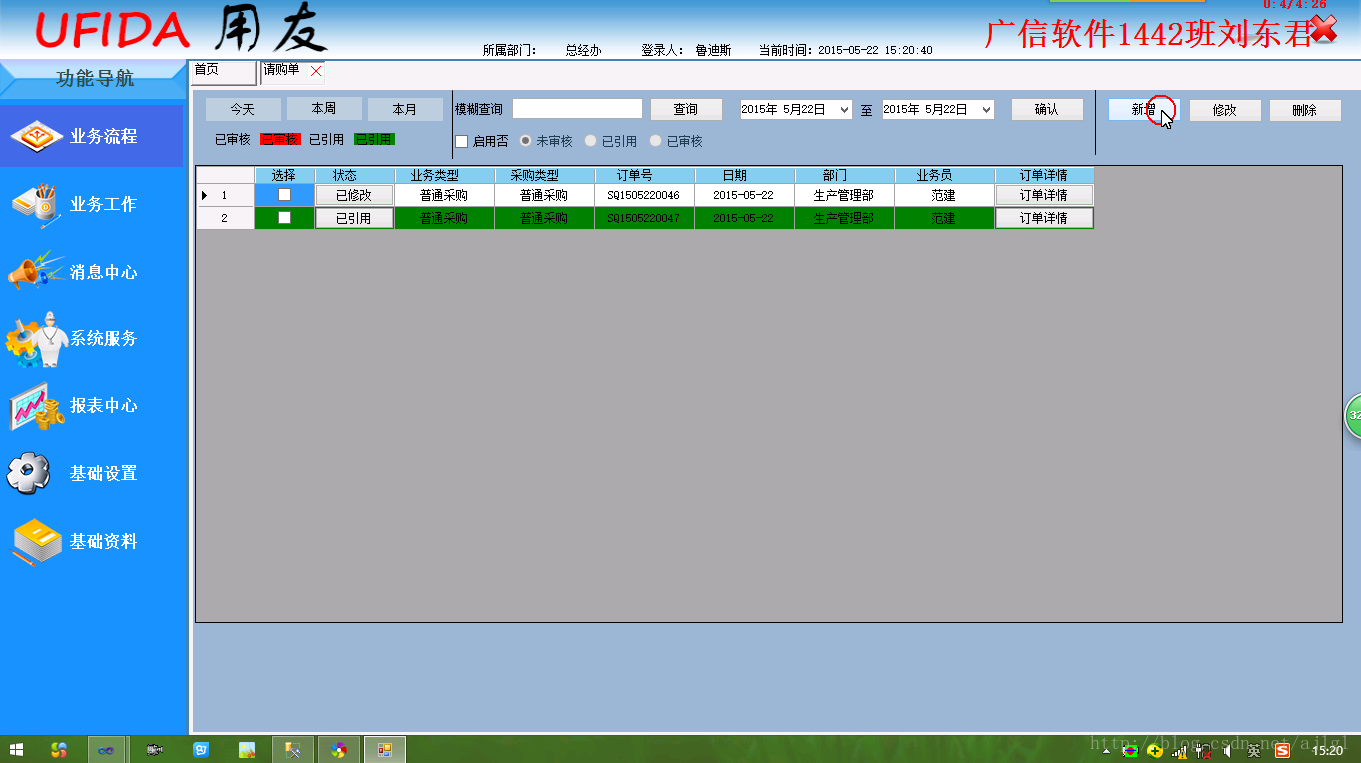Open the end date dropdown
The image size is (1361, 763).
[987, 110]
